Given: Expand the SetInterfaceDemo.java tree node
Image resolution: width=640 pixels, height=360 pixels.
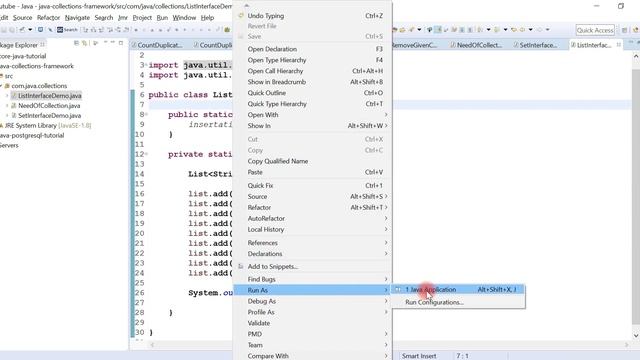Looking at the screenshot, I should (x=7, y=116).
